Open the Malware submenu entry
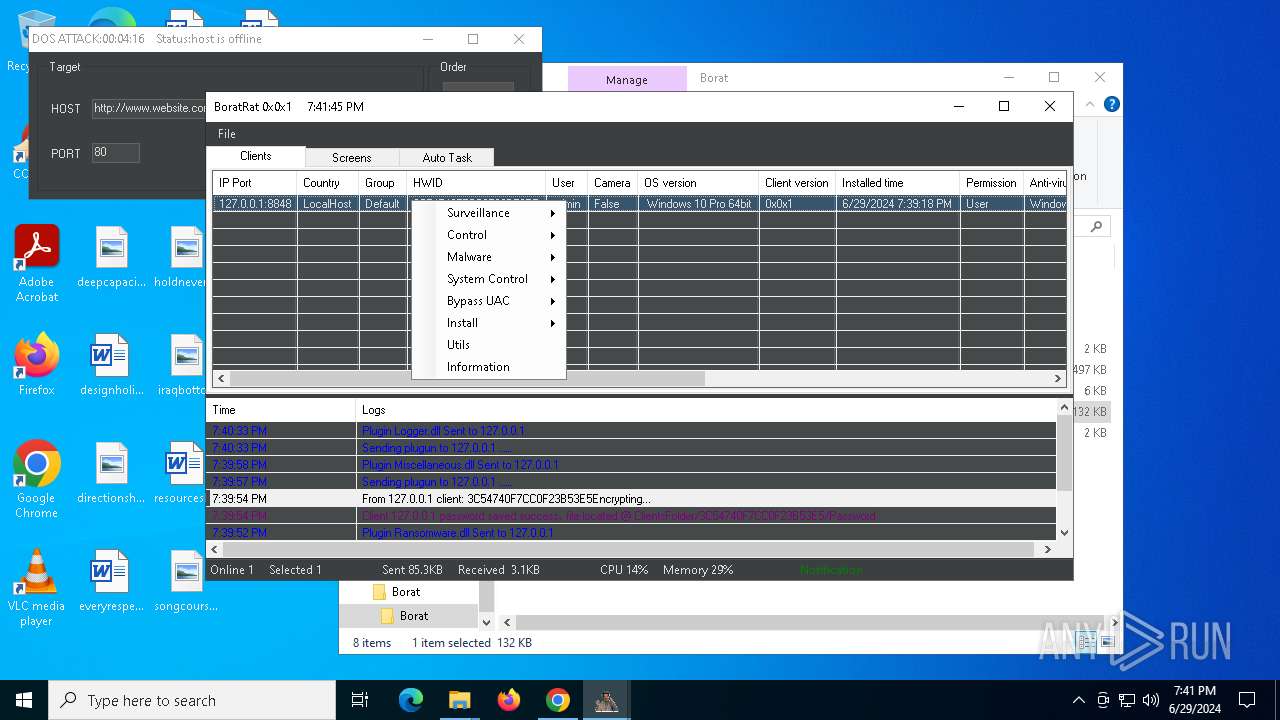Image resolution: width=1280 pixels, height=720 pixels. click(x=488, y=257)
